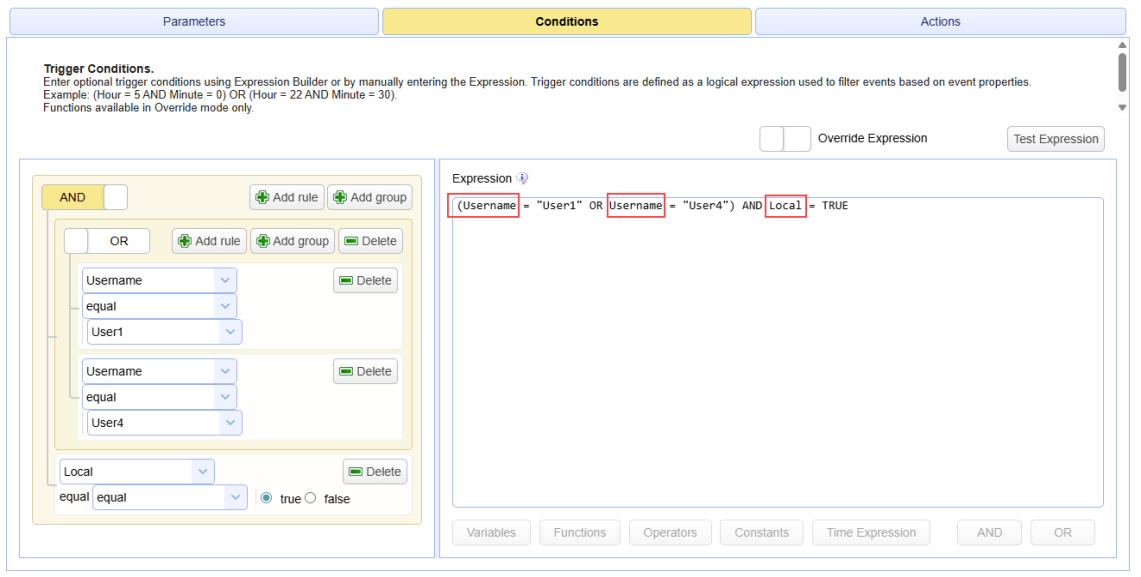Open the Actions tab
This screenshot has height=577, width=1141.
939,21
